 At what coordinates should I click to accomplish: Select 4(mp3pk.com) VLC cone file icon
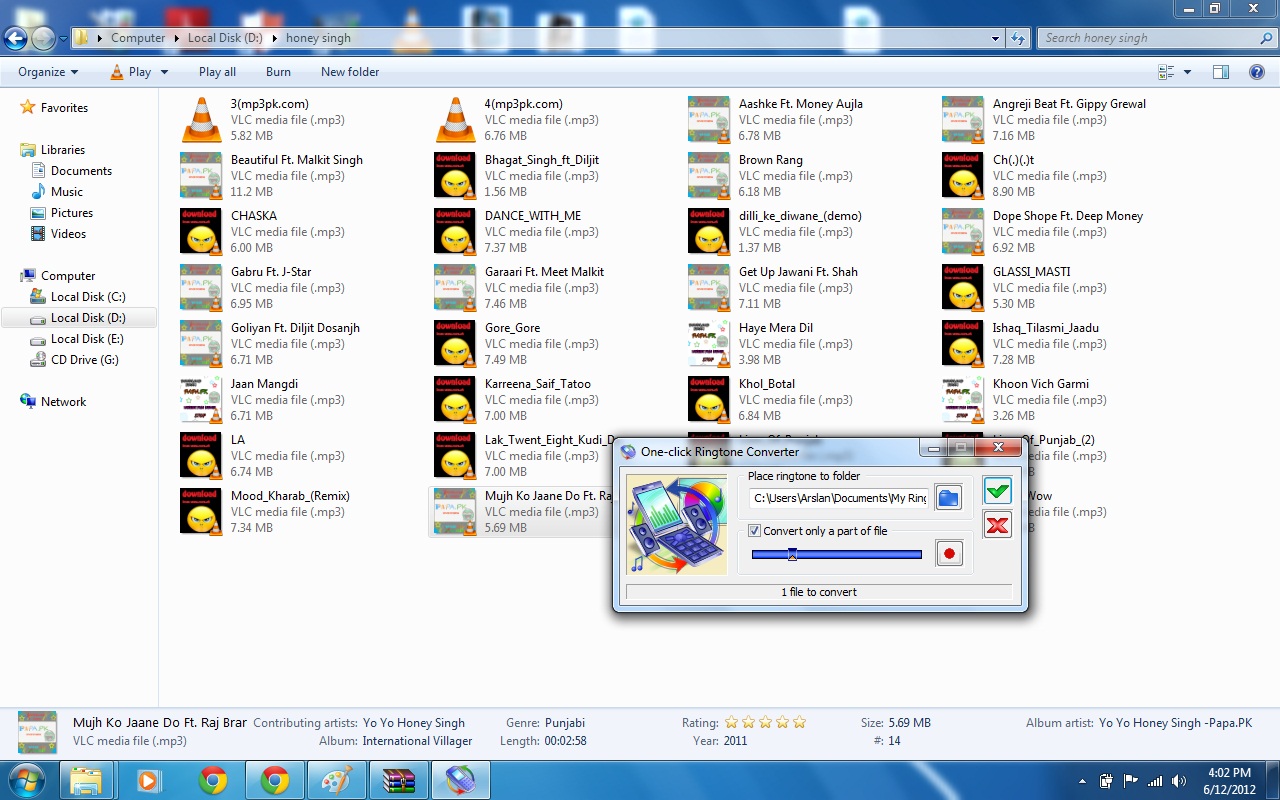coord(455,120)
